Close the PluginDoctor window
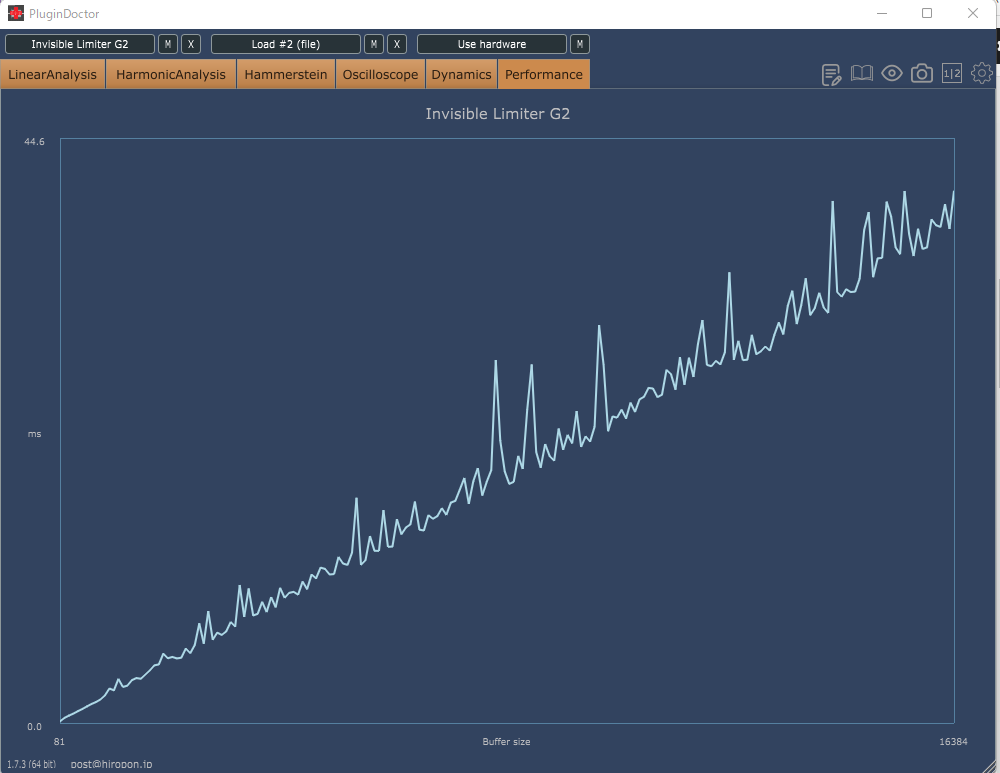Image resolution: width=1000 pixels, height=773 pixels. coord(973,13)
